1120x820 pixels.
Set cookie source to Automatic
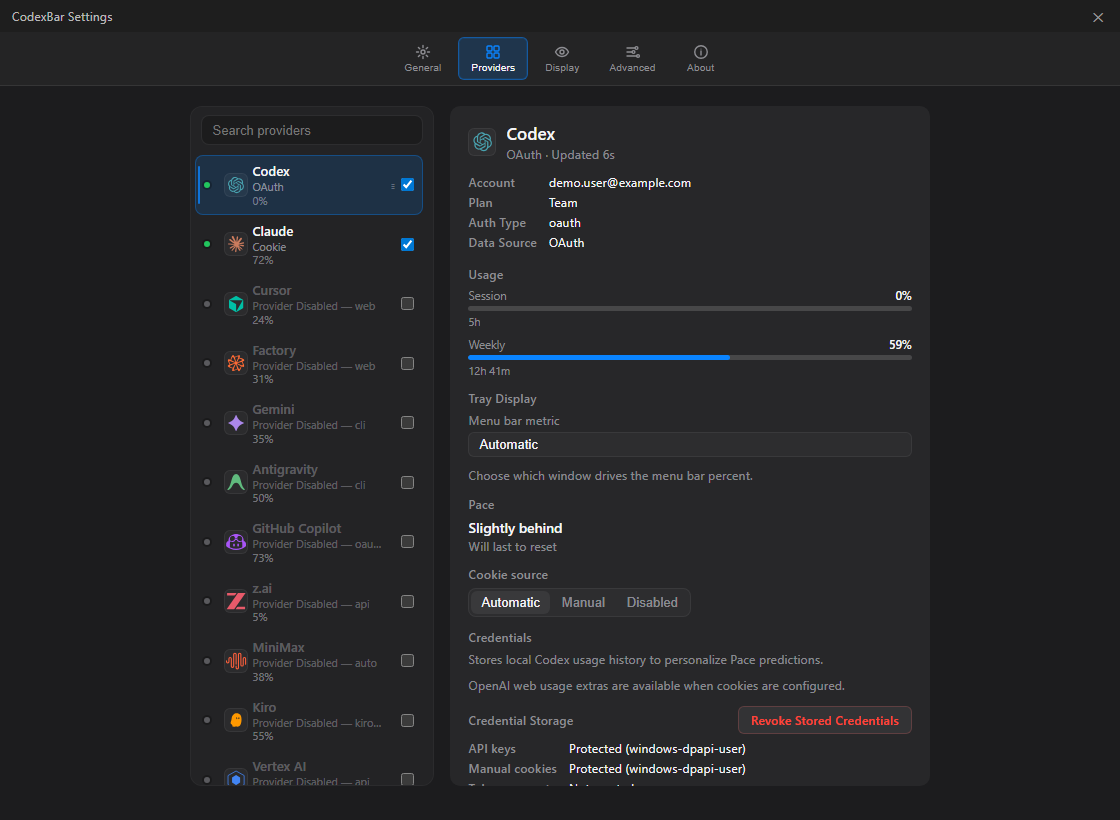(510, 602)
